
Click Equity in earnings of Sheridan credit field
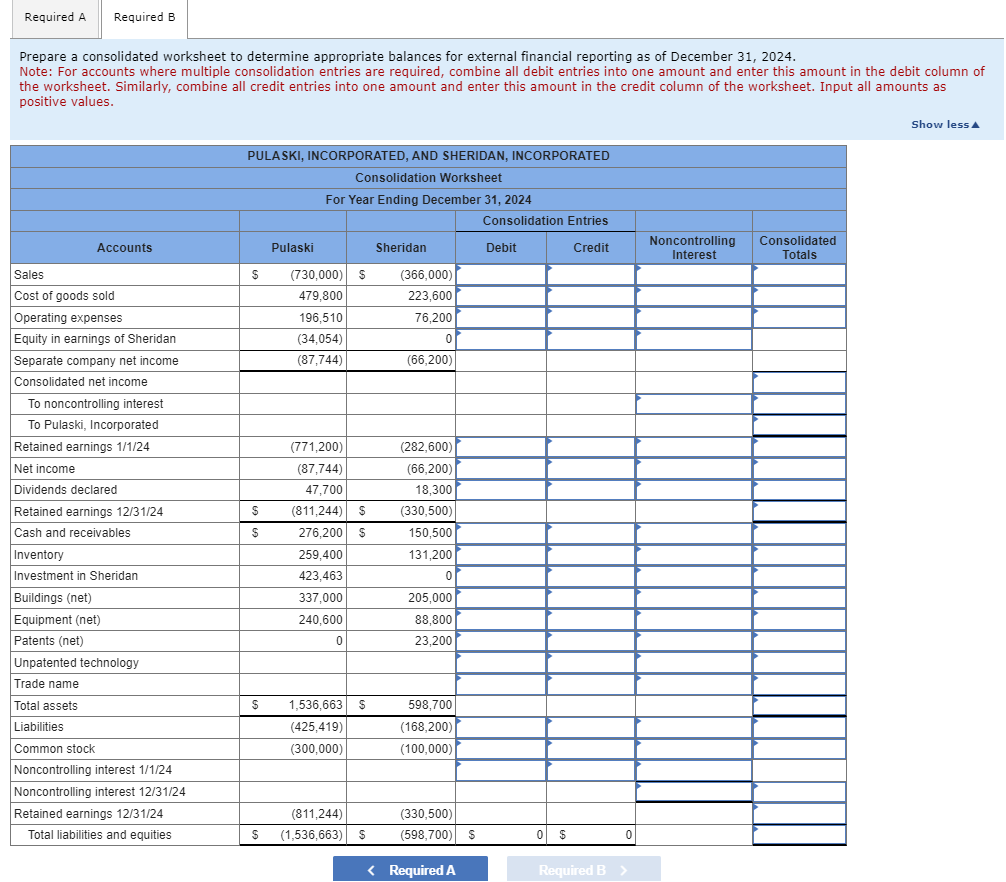point(591,339)
